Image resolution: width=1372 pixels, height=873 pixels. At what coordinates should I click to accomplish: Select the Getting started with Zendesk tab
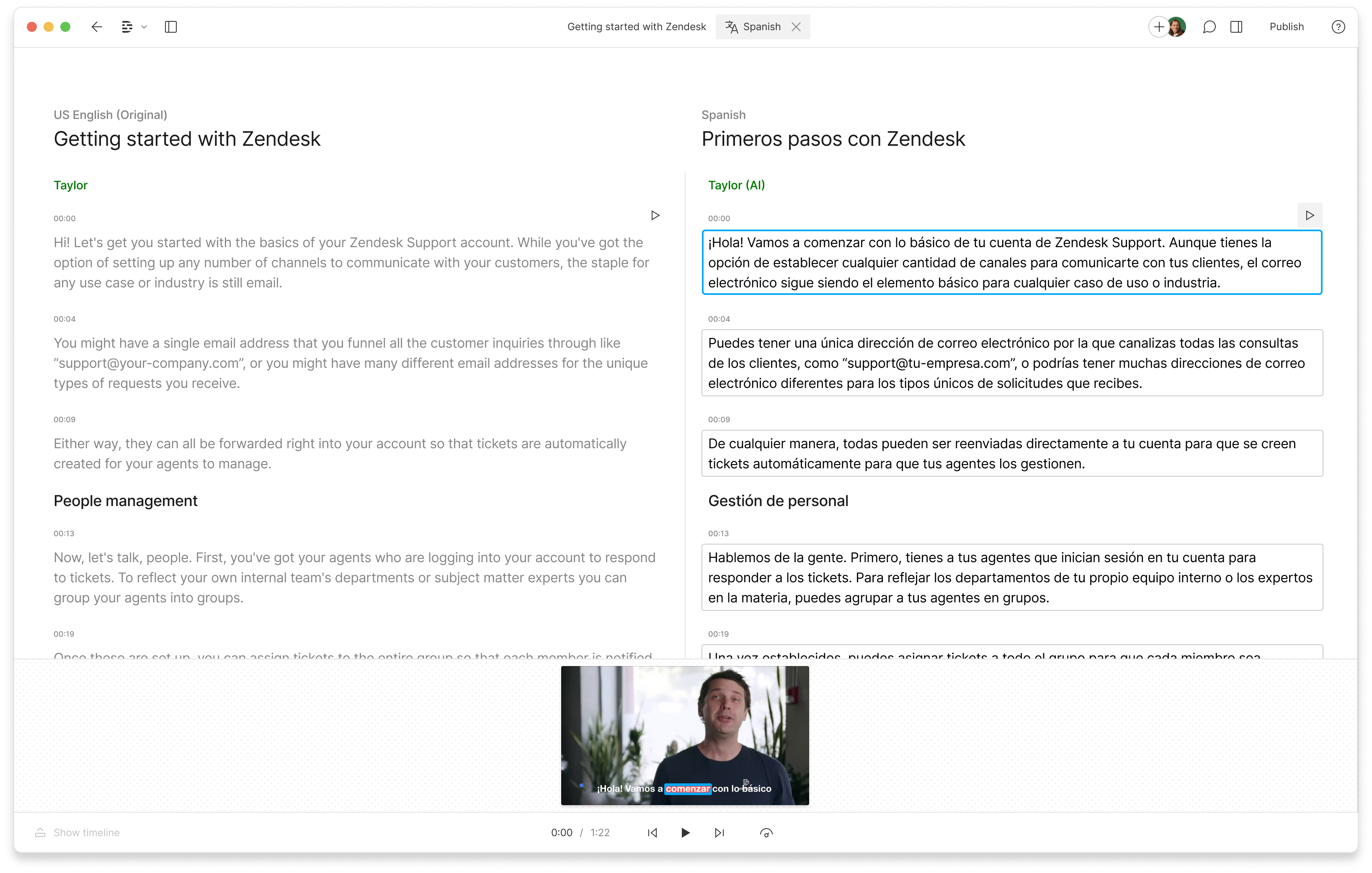(x=637, y=27)
